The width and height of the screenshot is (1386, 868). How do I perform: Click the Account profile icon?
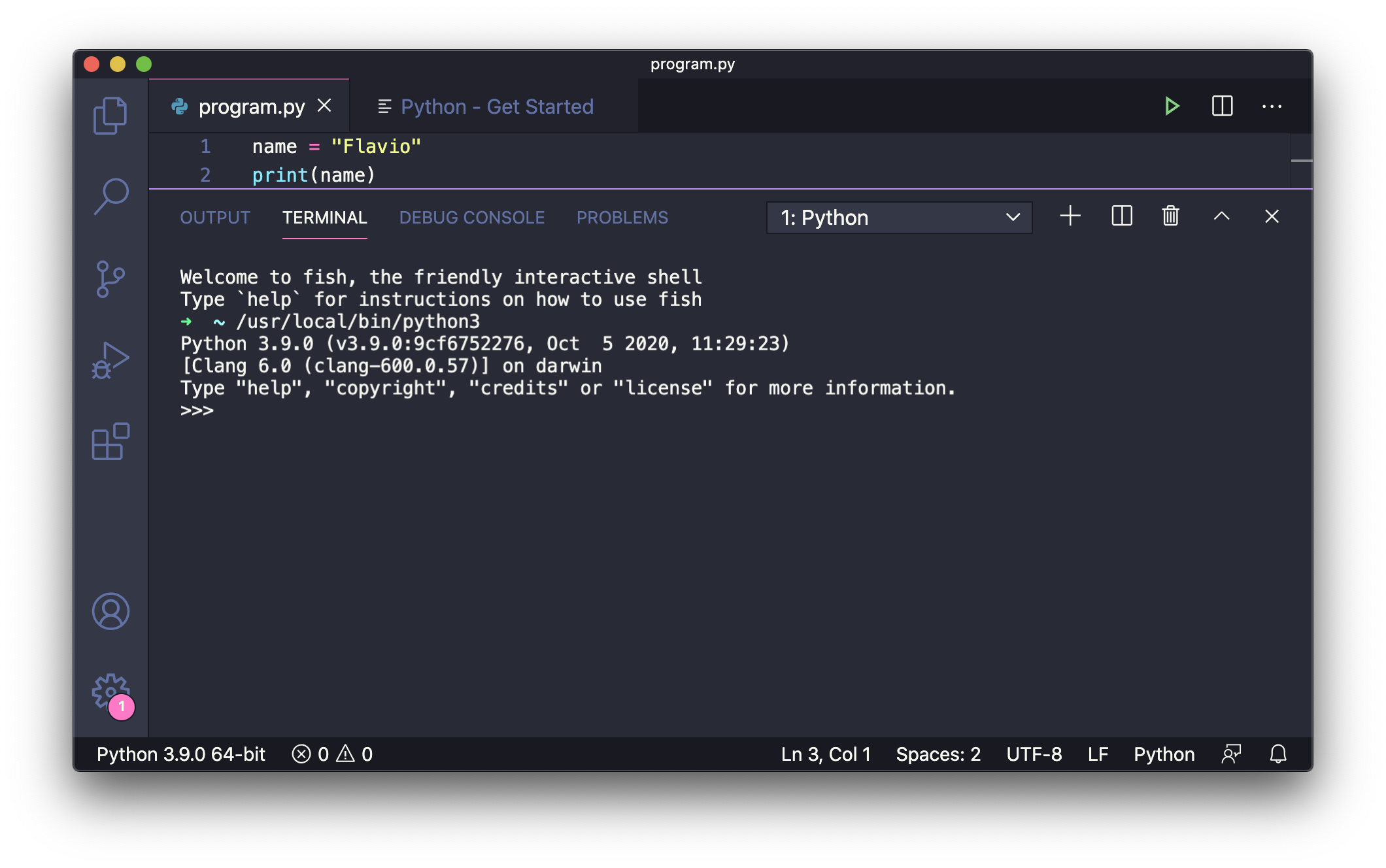[x=109, y=611]
